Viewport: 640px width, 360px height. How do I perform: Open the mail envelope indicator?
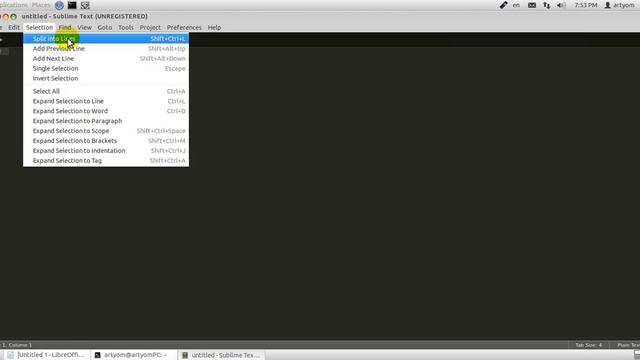tap(532, 5)
